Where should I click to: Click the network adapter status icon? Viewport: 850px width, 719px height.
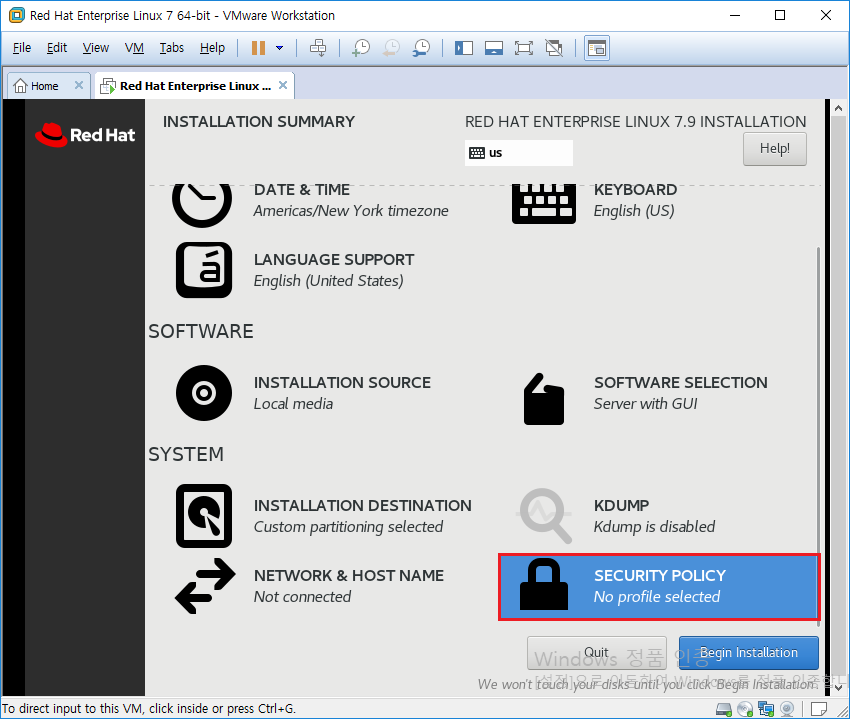point(766,709)
